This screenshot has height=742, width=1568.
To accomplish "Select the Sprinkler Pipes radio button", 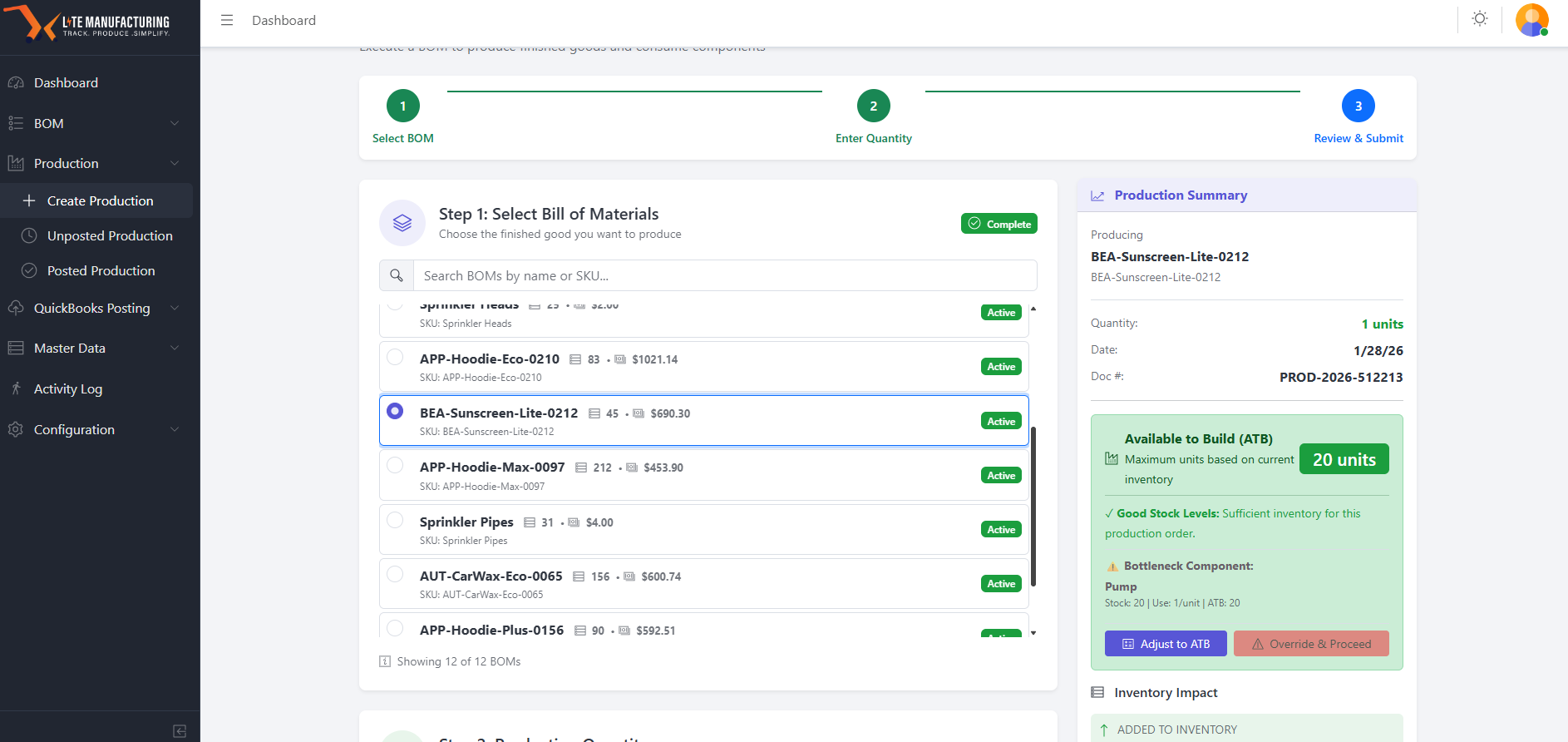I will (395, 520).
